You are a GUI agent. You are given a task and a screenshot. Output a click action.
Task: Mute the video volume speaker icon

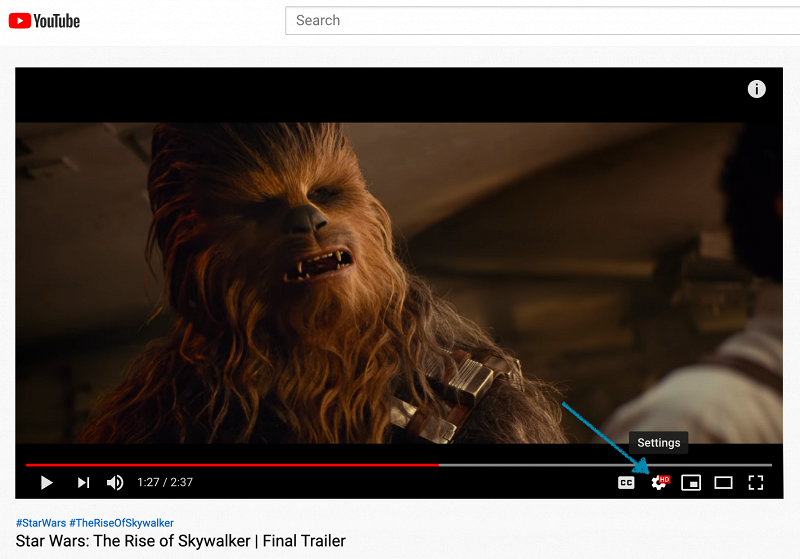[x=115, y=482]
